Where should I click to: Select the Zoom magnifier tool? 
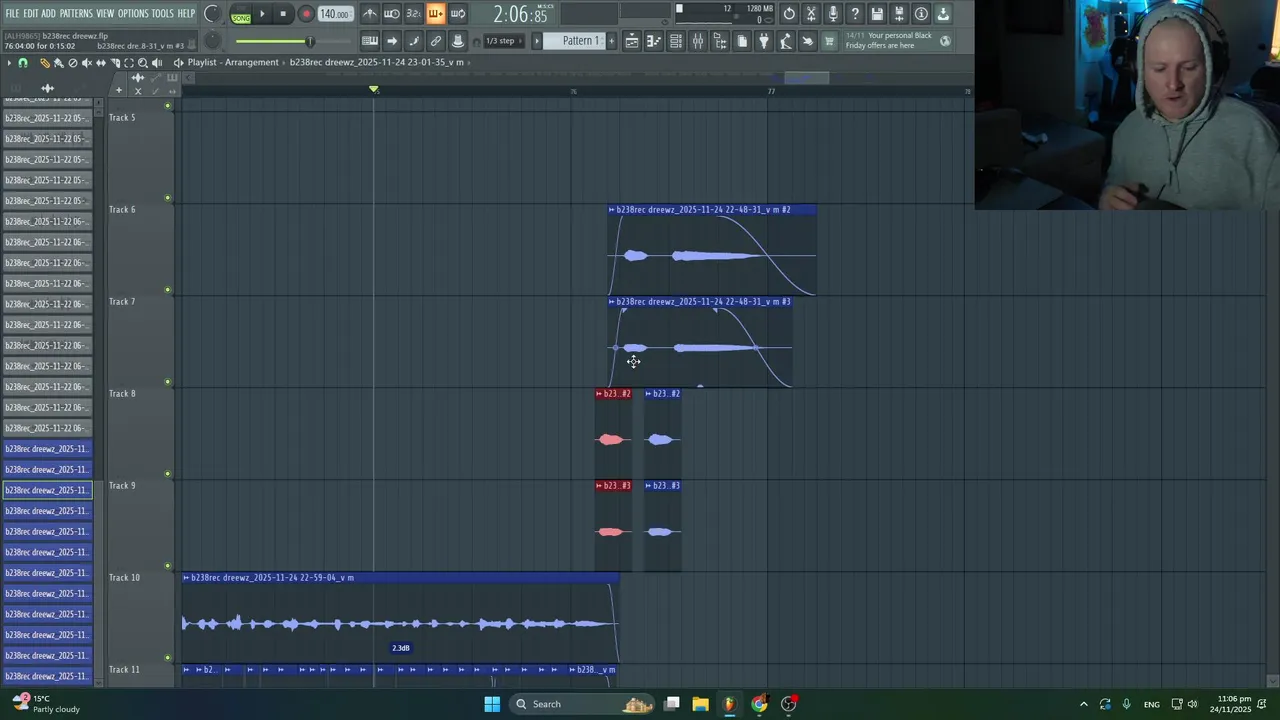tap(143, 63)
